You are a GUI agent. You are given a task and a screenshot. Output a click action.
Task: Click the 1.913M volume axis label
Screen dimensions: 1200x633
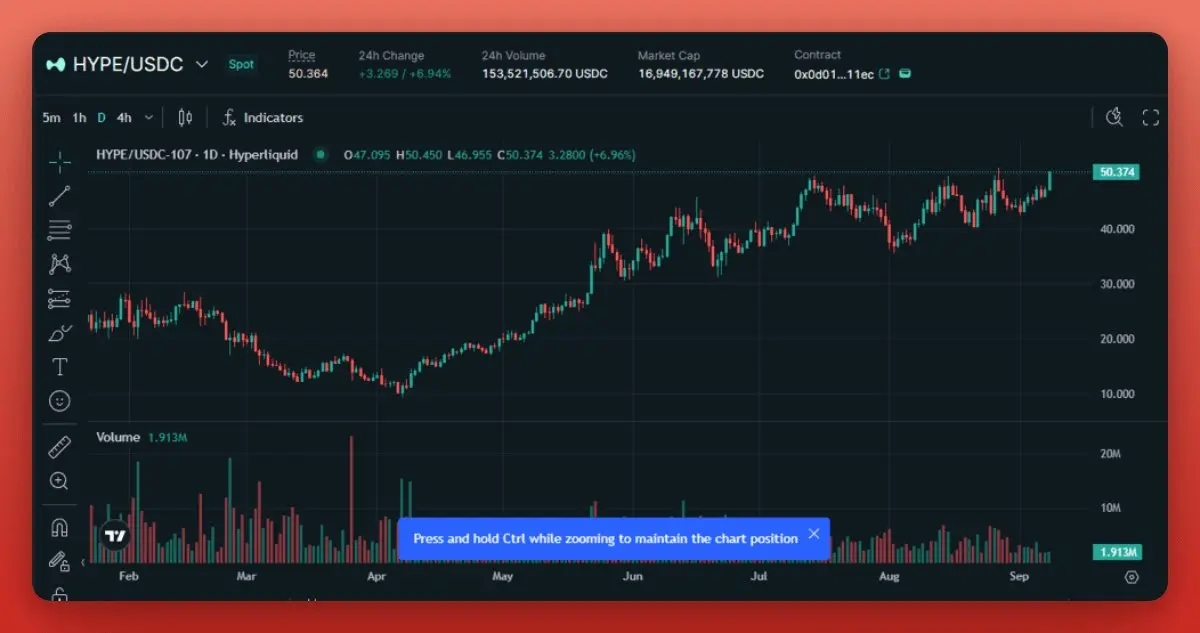(1115, 552)
